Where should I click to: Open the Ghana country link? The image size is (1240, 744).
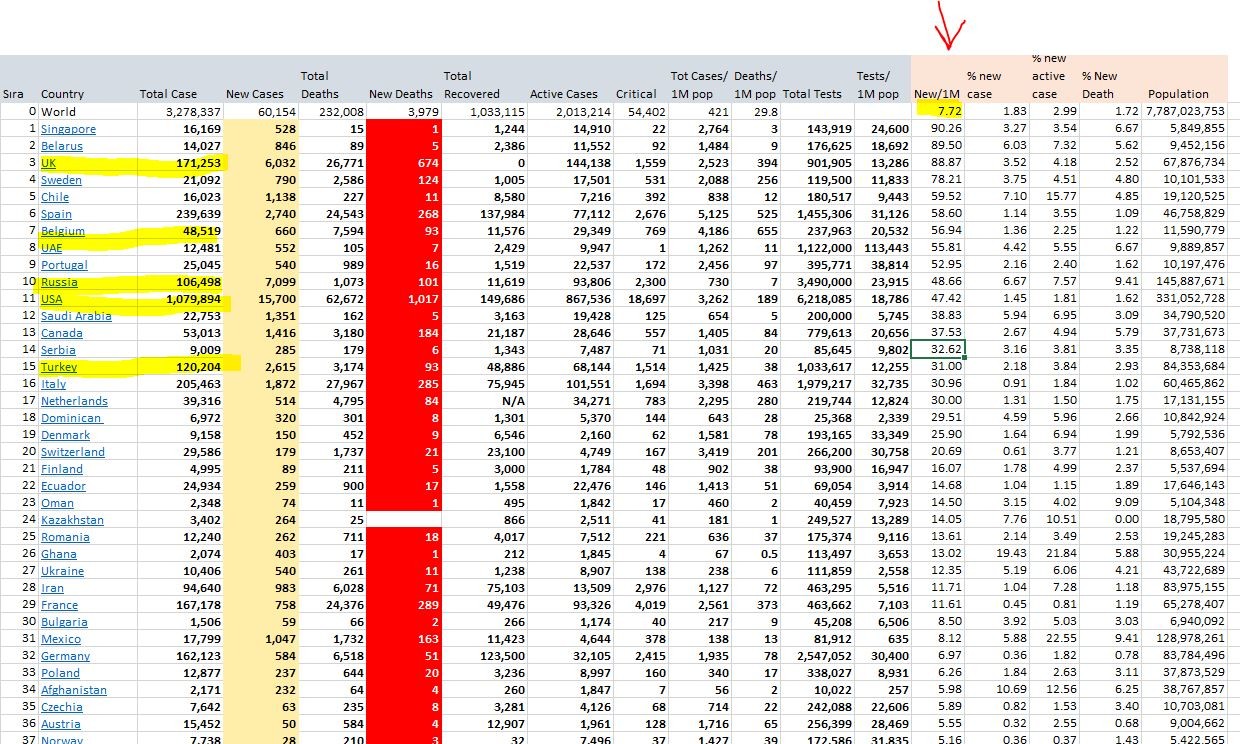59,554
